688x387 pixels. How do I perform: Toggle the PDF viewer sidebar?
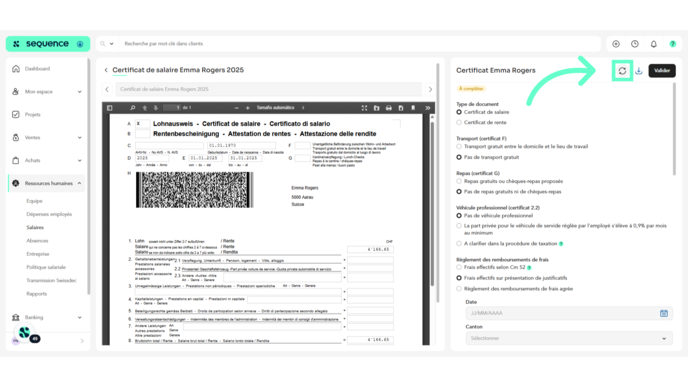tap(110, 108)
